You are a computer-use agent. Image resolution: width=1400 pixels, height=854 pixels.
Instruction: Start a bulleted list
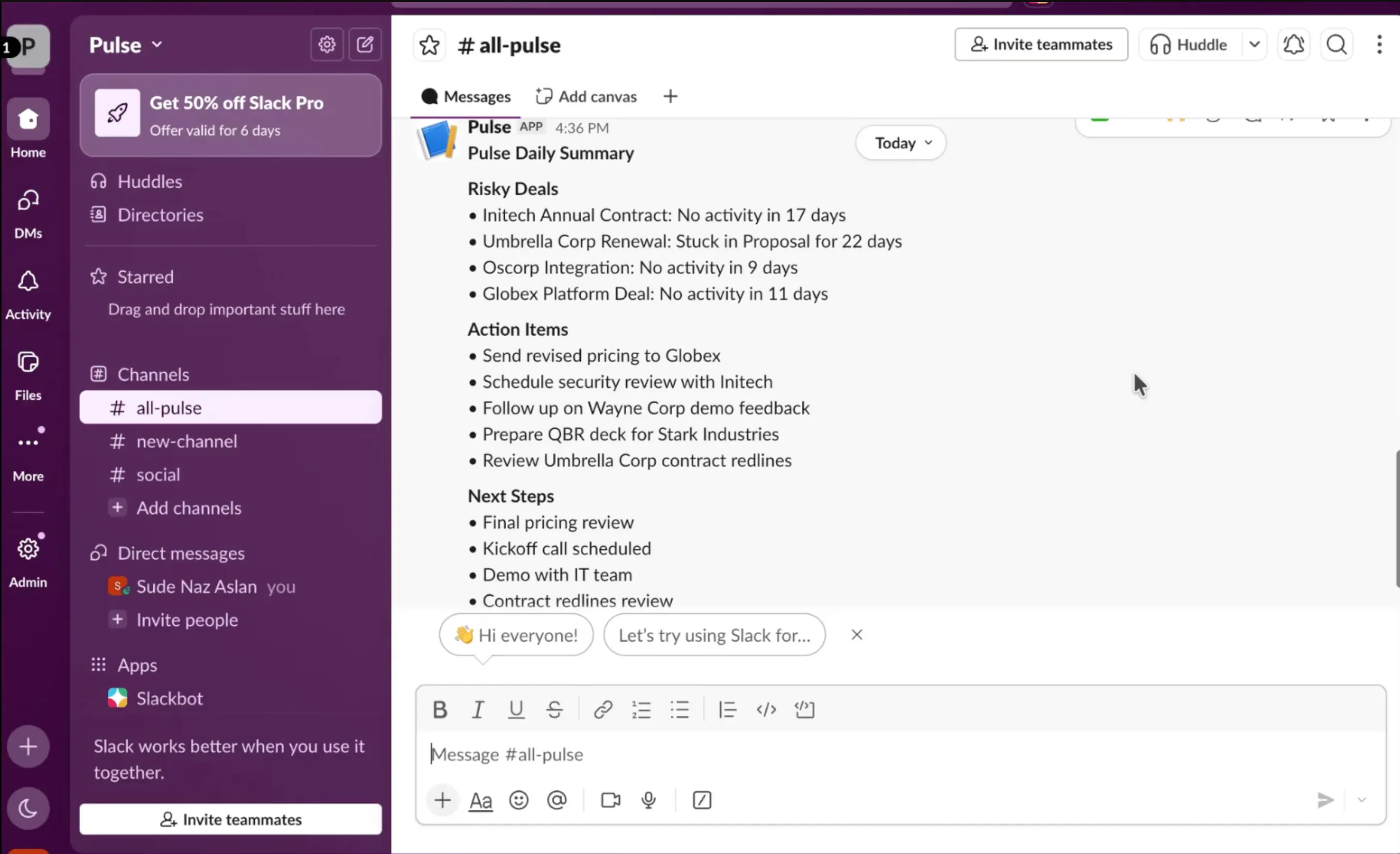click(679, 709)
